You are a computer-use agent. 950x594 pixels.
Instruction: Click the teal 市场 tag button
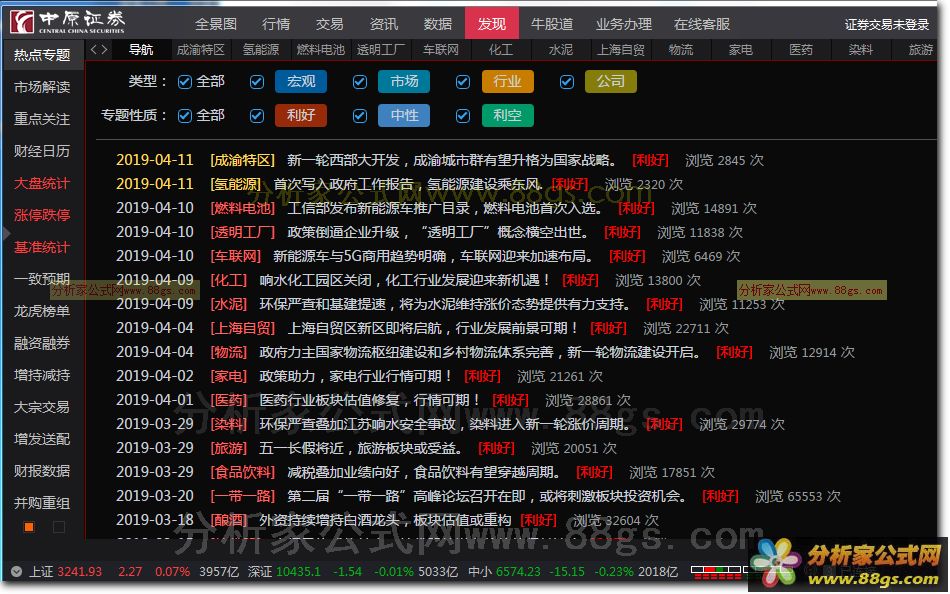(x=404, y=81)
